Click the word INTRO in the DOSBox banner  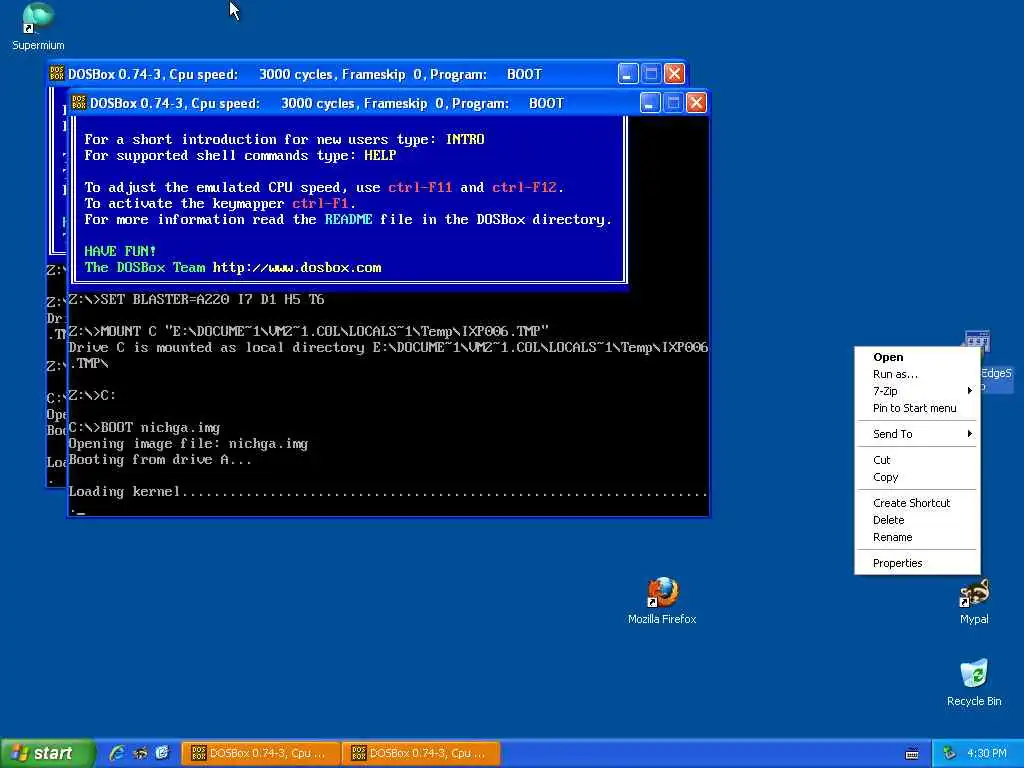[x=465, y=139]
